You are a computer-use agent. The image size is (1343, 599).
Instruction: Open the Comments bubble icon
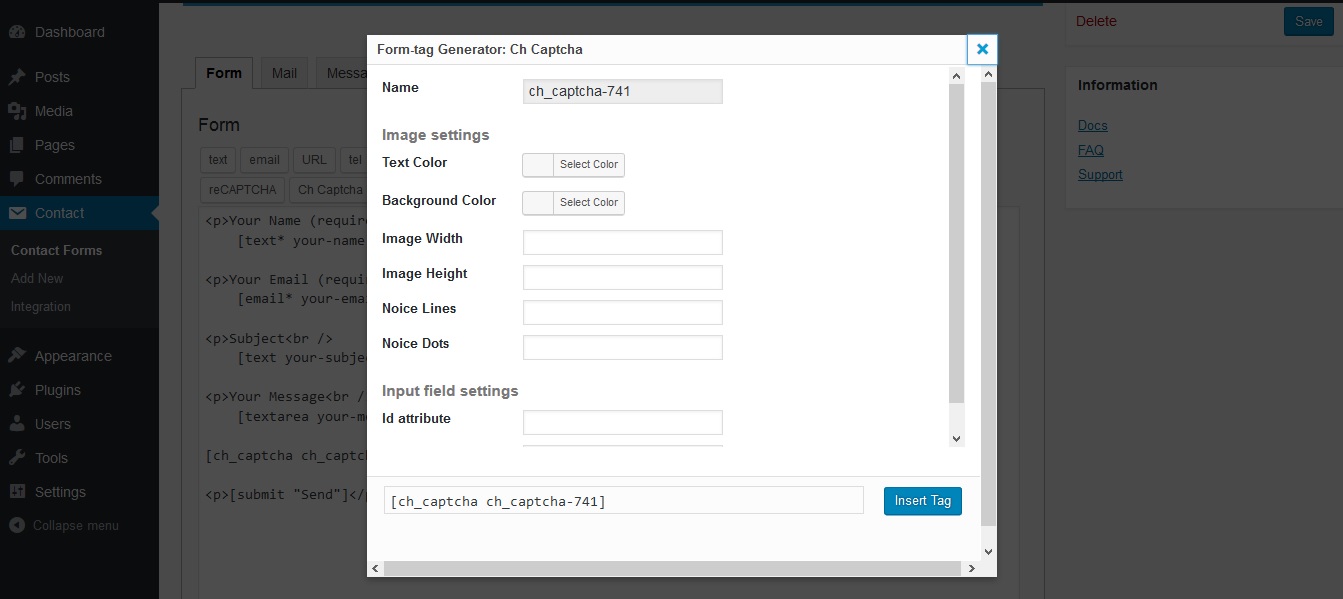pos(17,179)
